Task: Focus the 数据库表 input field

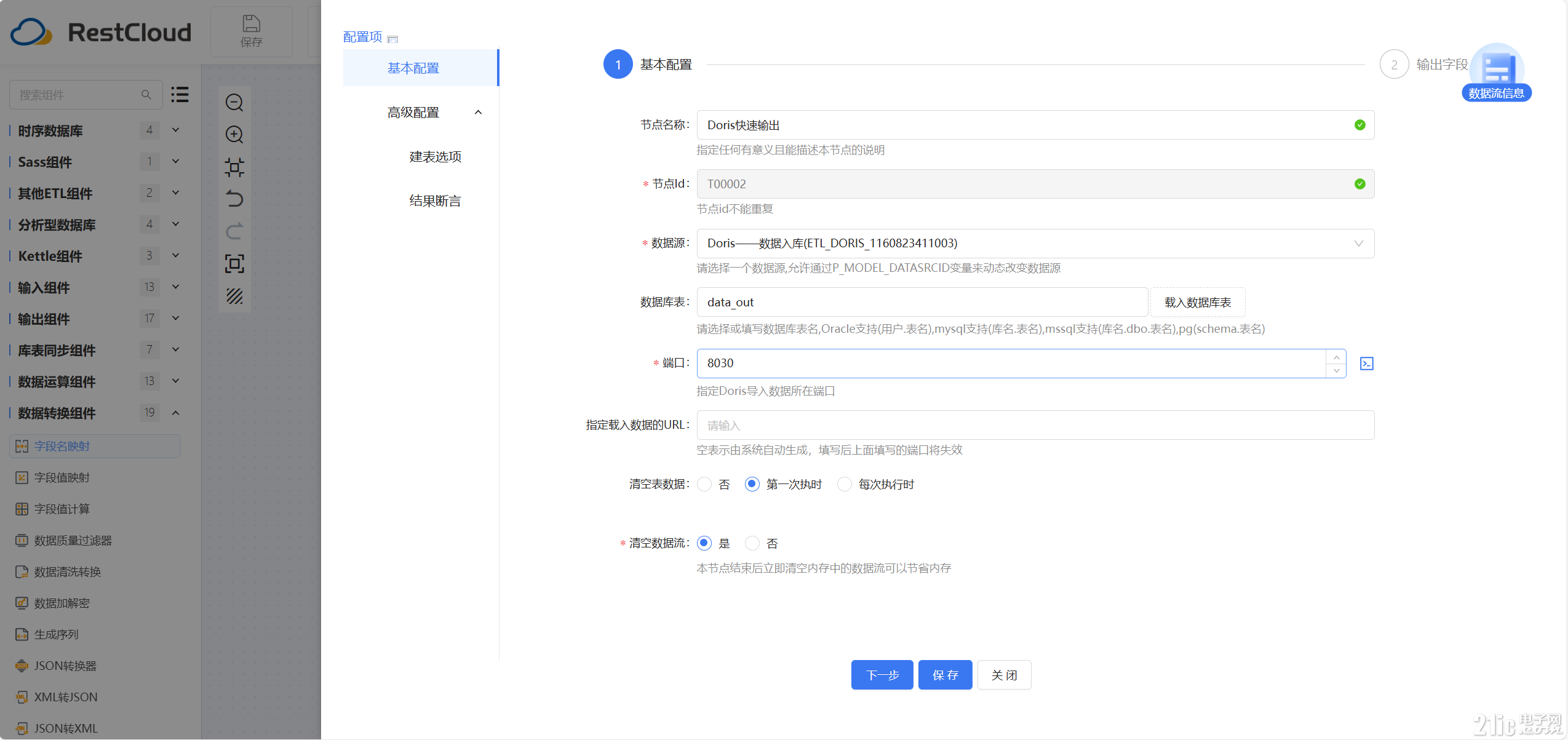Action: tap(922, 303)
